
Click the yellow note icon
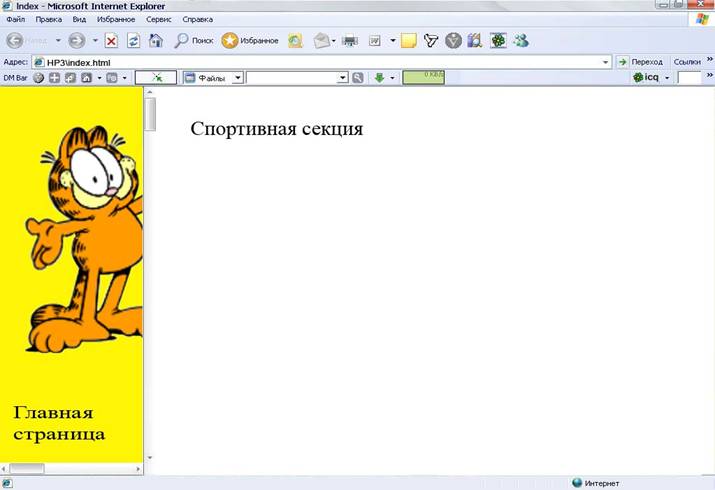[x=409, y=41]
